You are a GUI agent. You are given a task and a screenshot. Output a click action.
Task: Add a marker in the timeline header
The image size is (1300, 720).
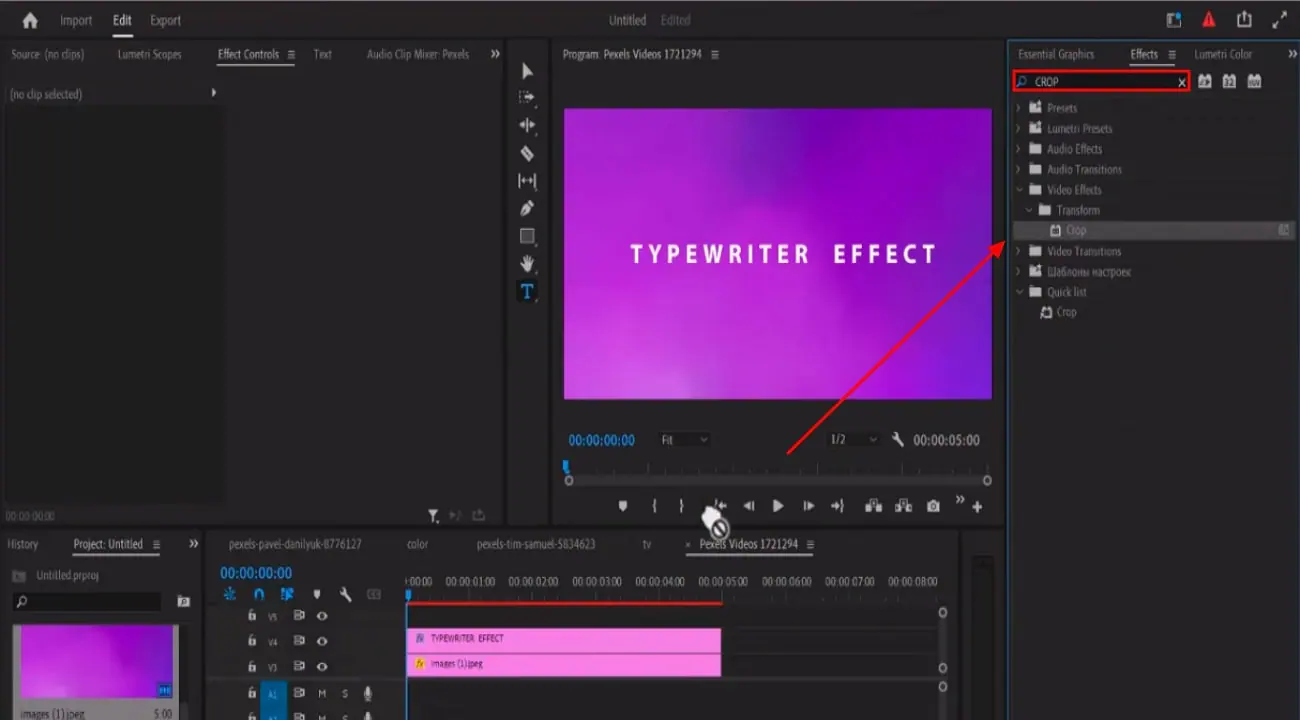(x=317, y=594)
